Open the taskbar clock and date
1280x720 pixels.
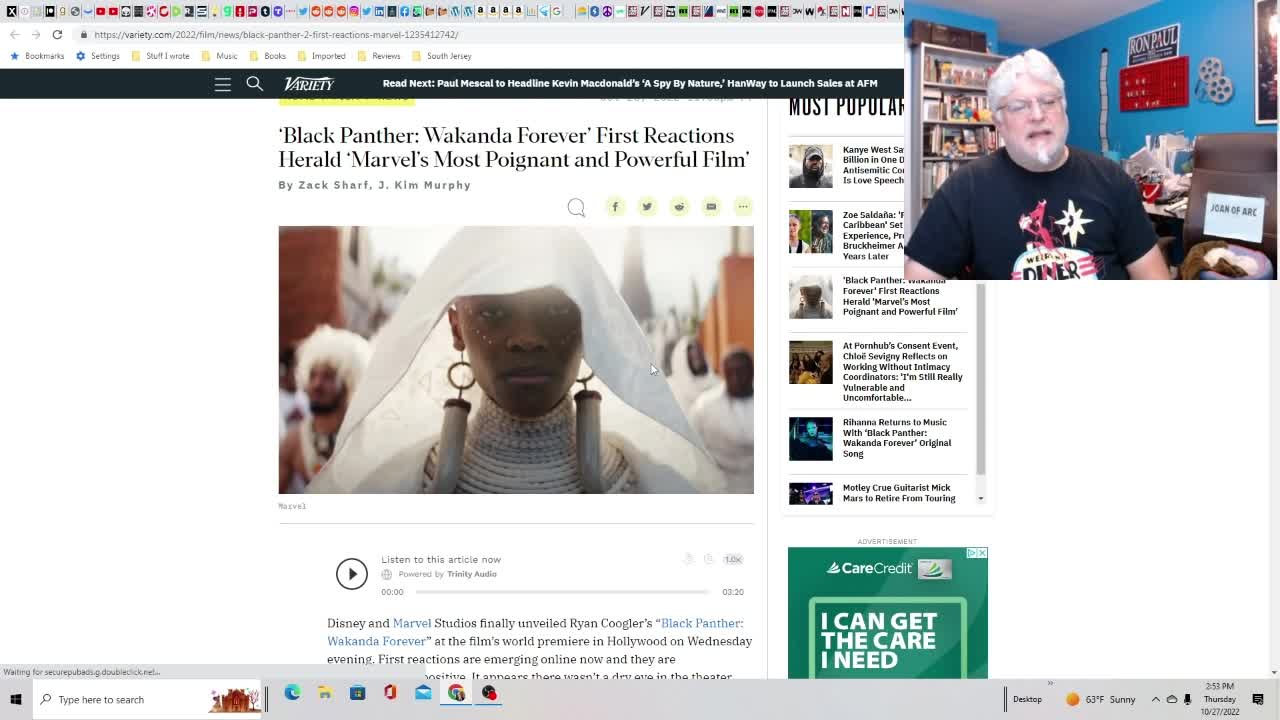[1220, 699]
